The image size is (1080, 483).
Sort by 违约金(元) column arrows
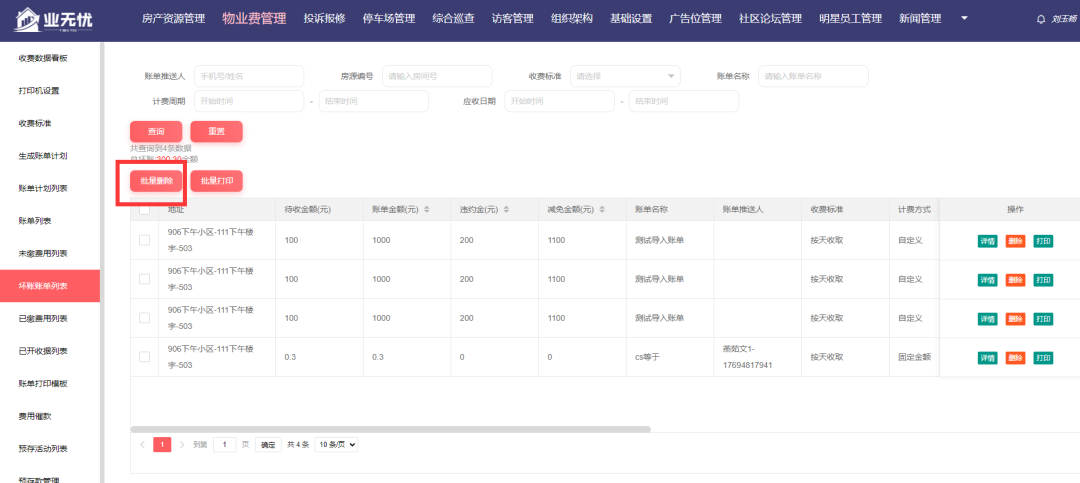pos(506,209)
